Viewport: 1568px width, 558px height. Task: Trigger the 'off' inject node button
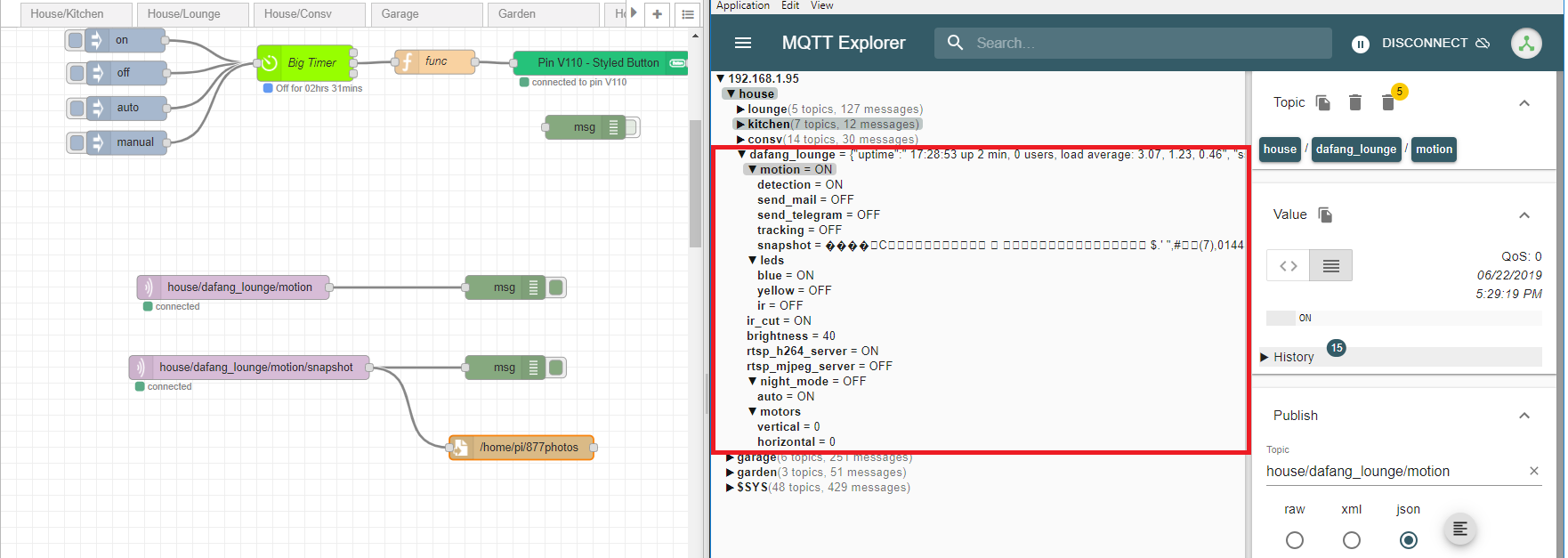pos(76,73)
